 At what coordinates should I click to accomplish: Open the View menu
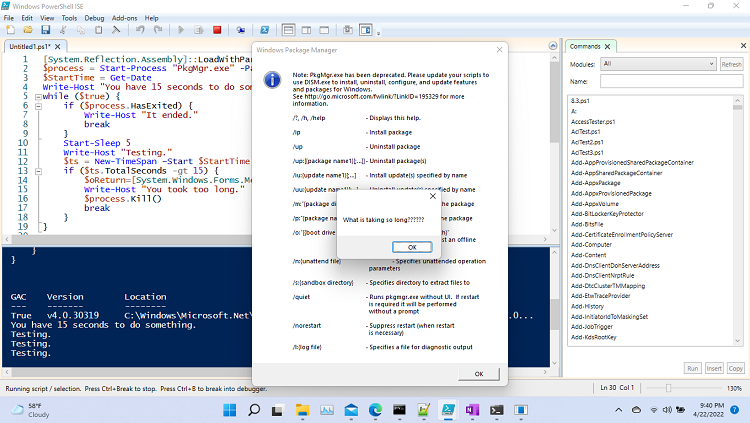pos(47,18)
